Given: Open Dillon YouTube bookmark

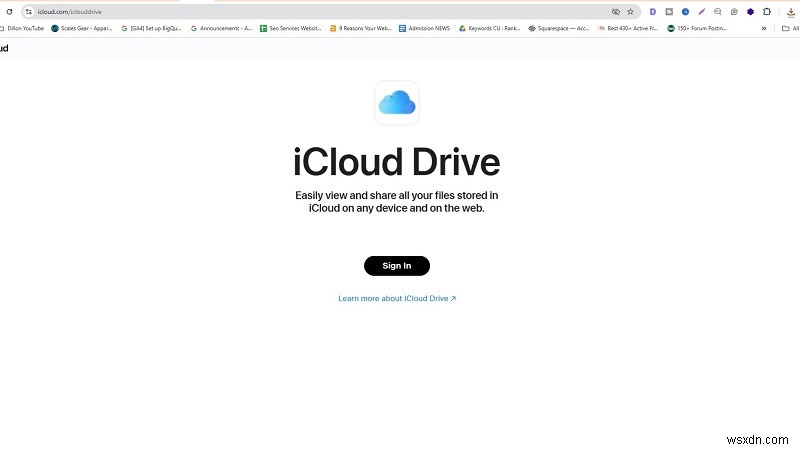Looking at the screenshot, I should coord(22,29).
